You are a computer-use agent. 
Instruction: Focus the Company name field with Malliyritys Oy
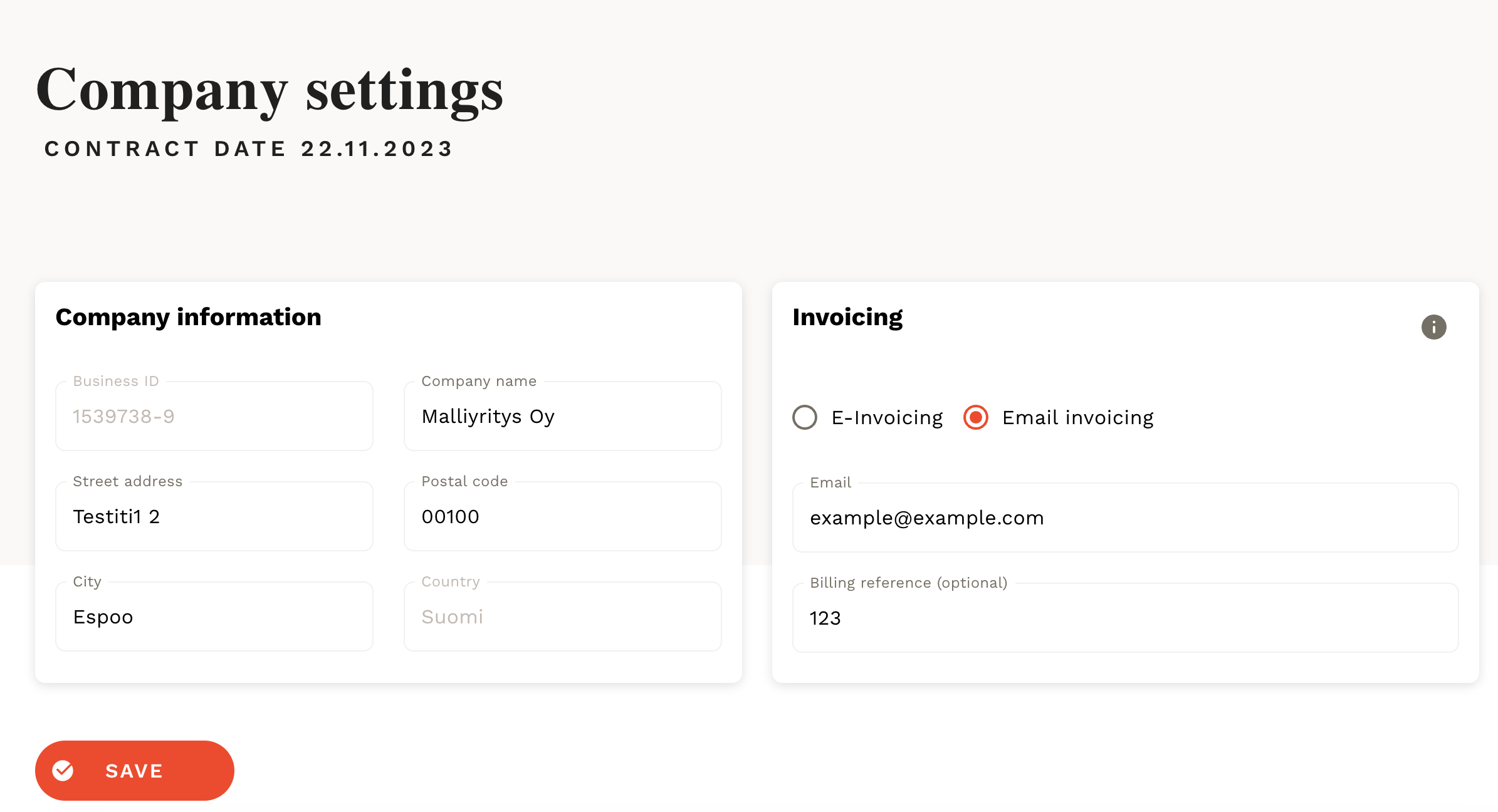point(563,416)
